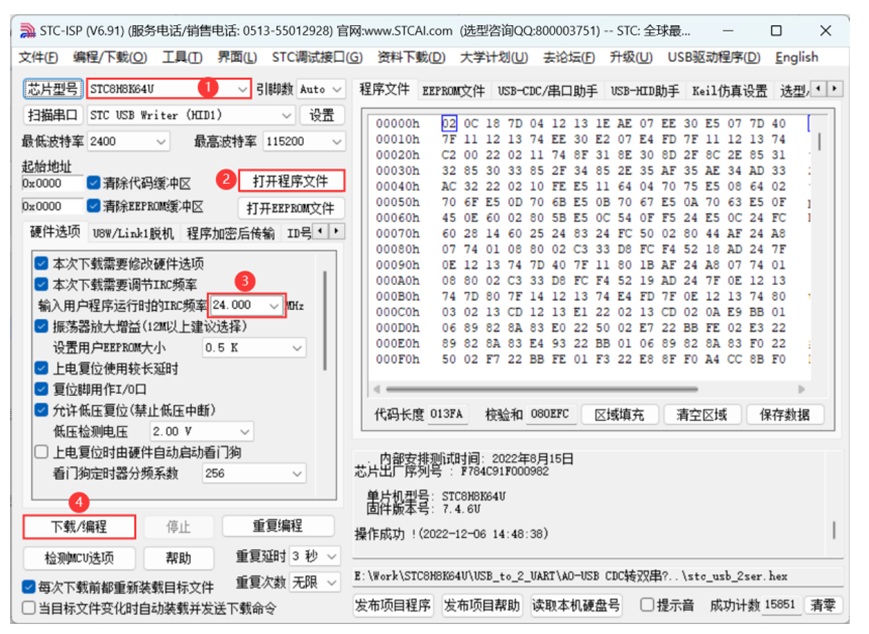Toggle 允许低压复位 checkbox
The height and width of the screenshot is (634, 869).
pos(41,410)
